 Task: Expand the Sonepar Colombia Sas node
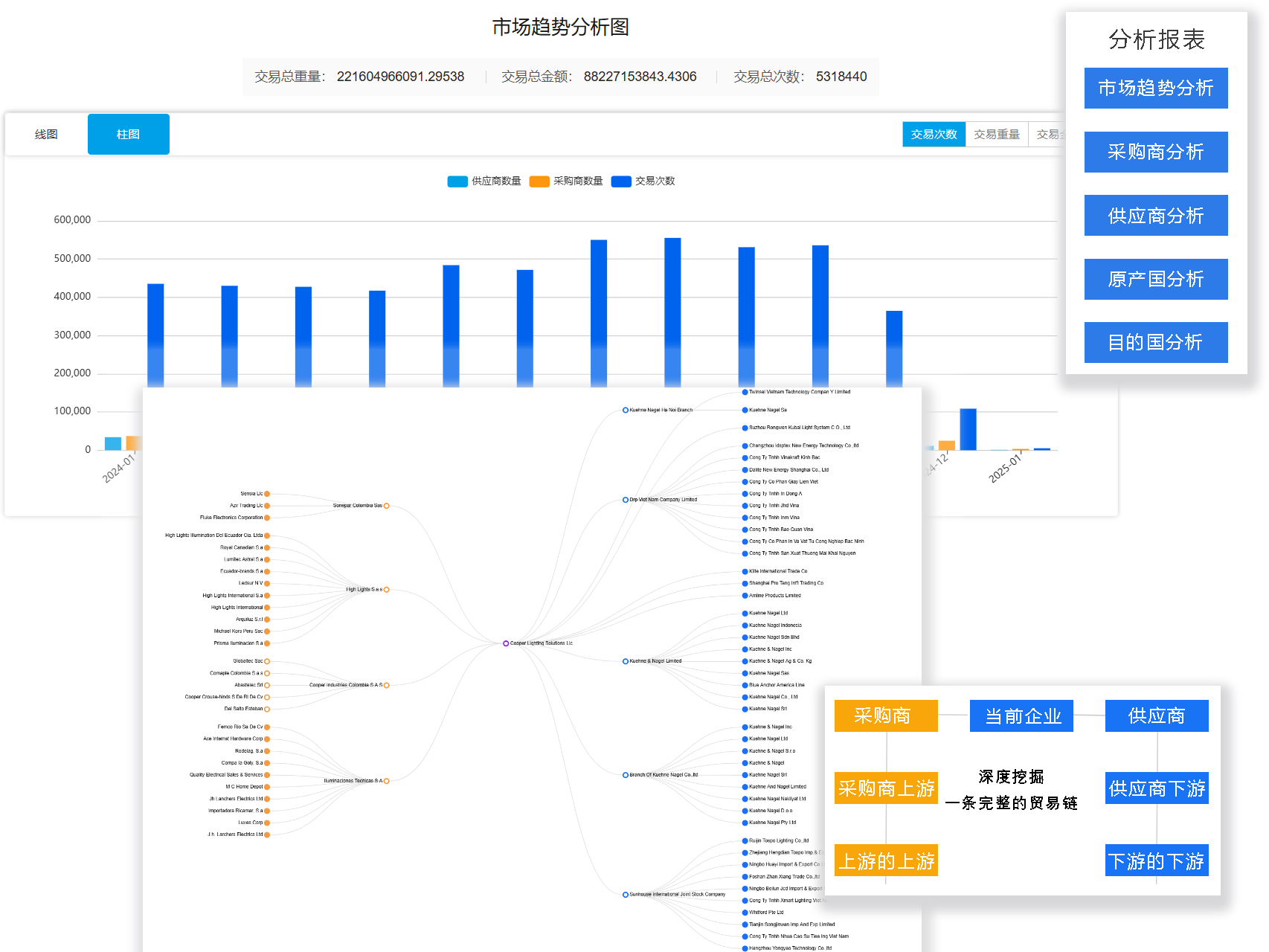point(386,506)
